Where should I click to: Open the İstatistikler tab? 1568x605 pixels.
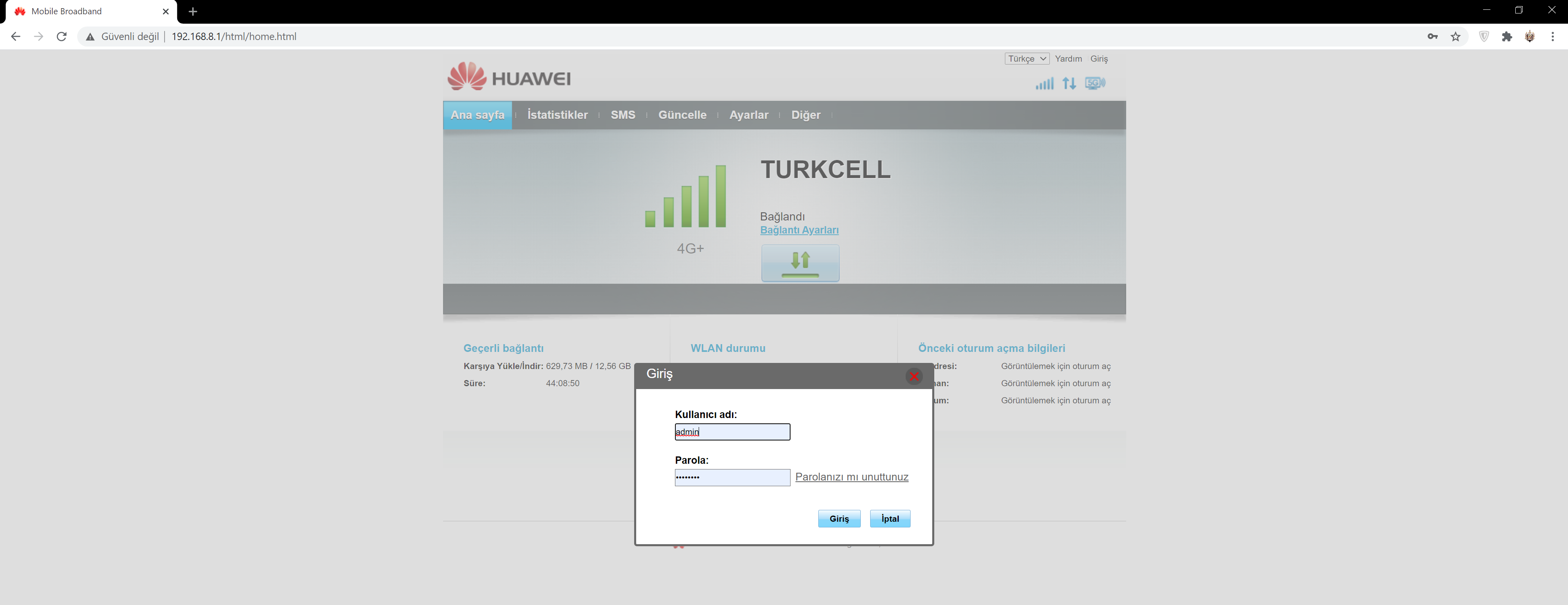pyautogui.click(x=557, y=115)
